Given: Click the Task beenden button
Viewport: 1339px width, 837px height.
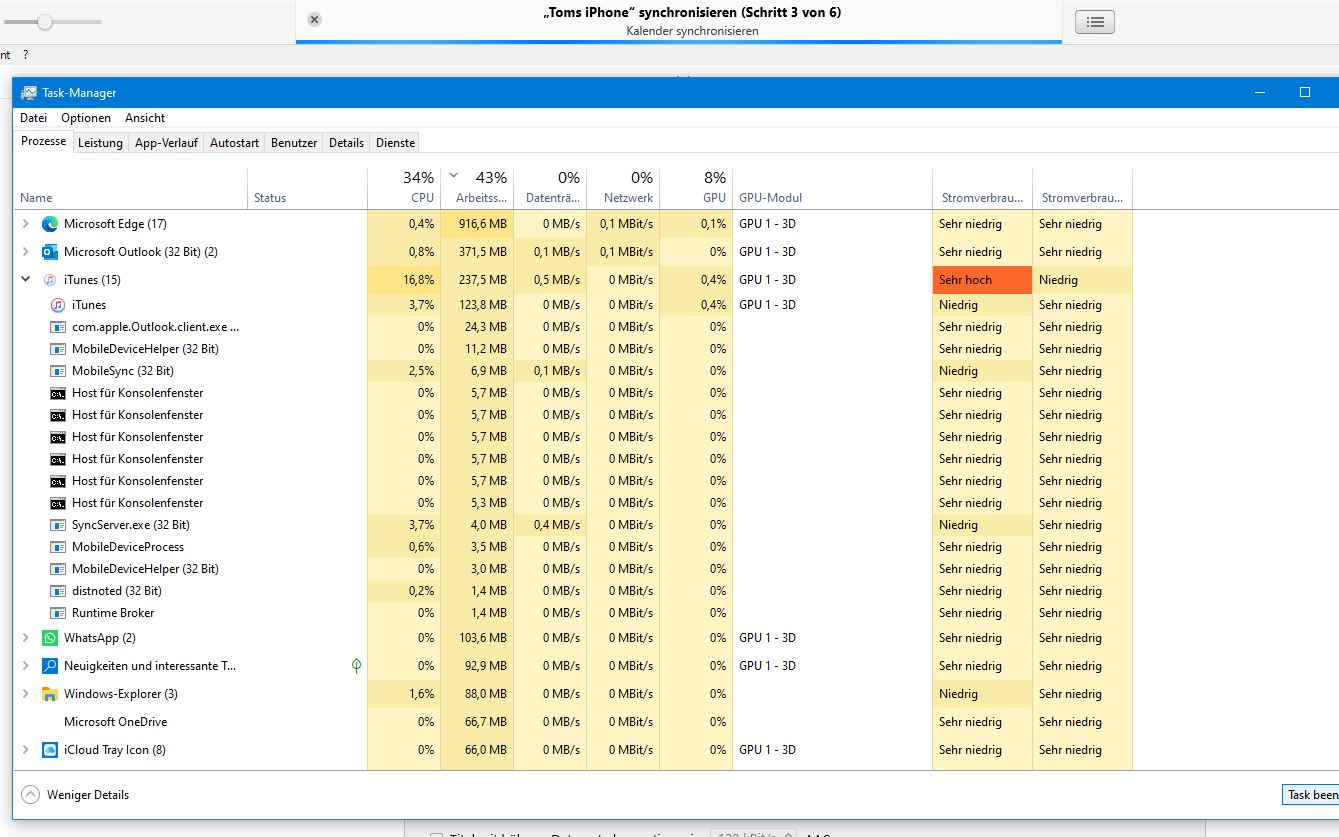Looking at the screenshot, I should point(1311,794).
